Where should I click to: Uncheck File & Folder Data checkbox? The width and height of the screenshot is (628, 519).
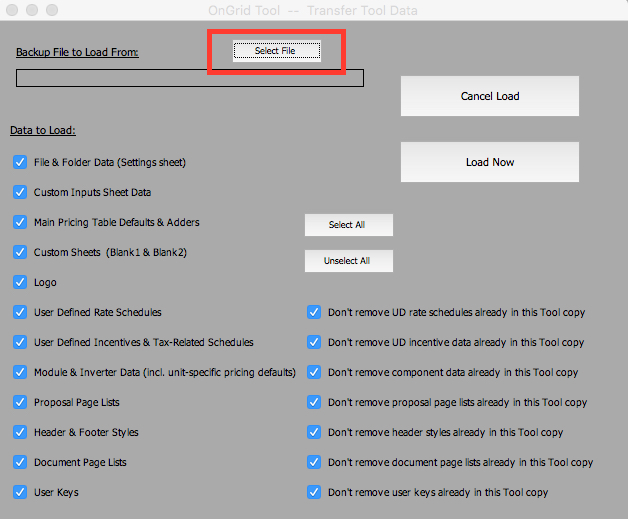click(x=20, y=162)
